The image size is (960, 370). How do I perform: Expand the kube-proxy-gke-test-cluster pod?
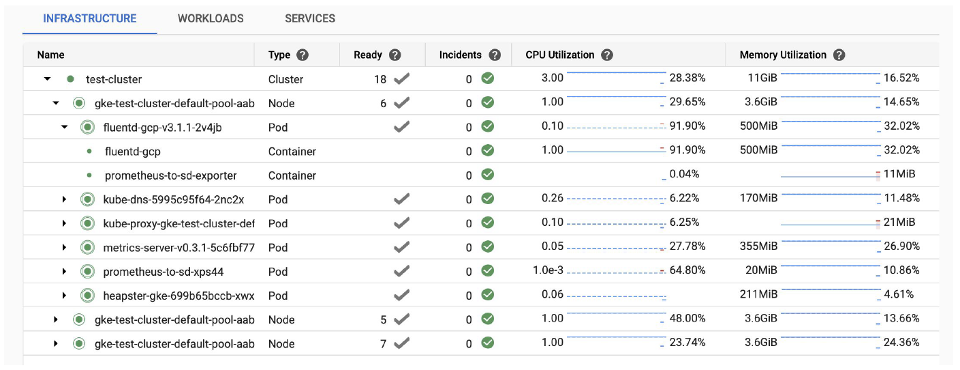64,223
